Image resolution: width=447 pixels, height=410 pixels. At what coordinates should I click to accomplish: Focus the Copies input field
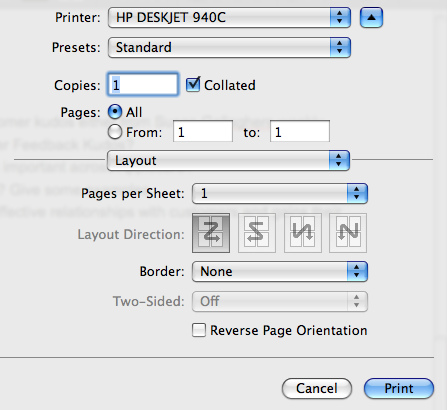tap(143, 85)
